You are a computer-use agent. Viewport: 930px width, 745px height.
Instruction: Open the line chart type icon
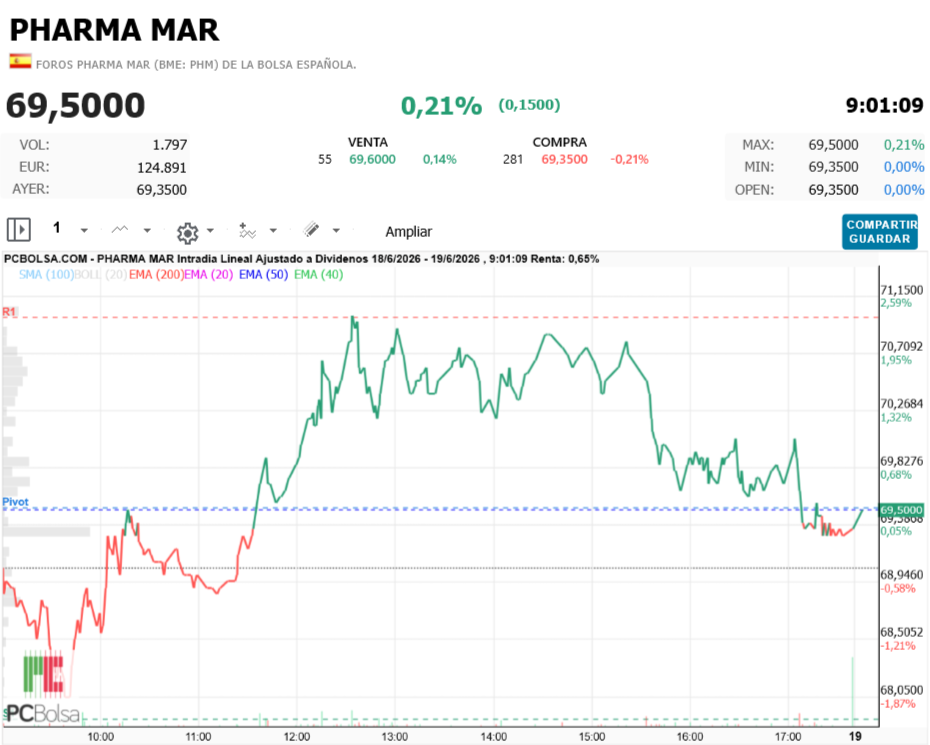point(120,230)
